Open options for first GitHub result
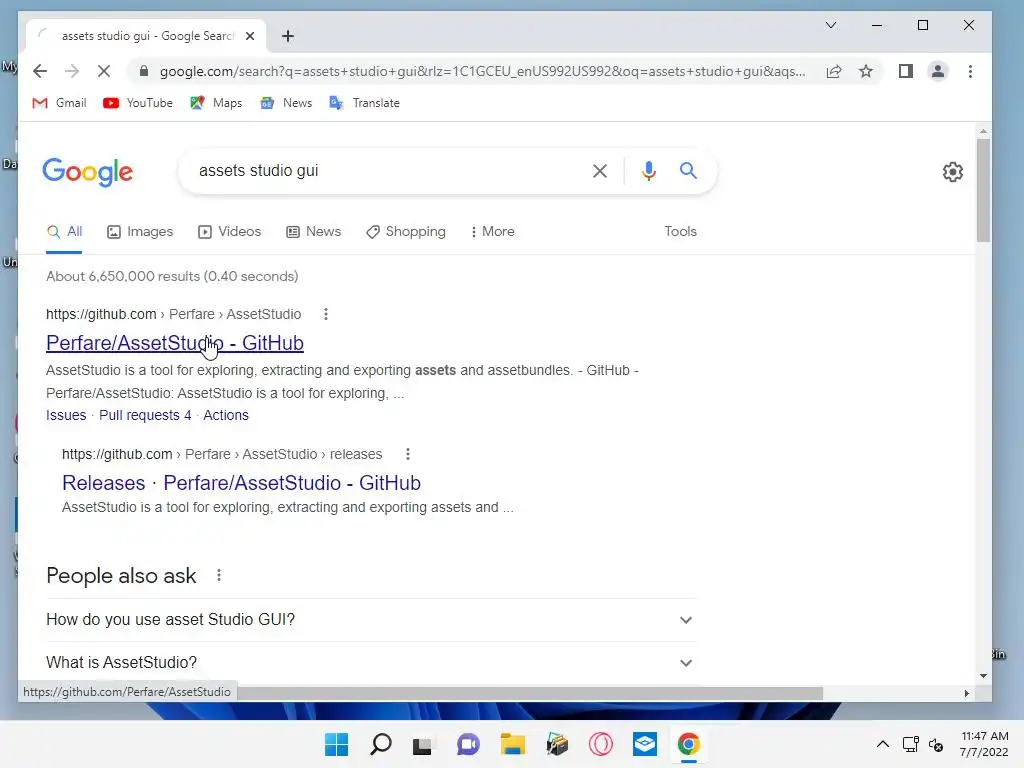1024x768 pixels. tap(326, 314)
